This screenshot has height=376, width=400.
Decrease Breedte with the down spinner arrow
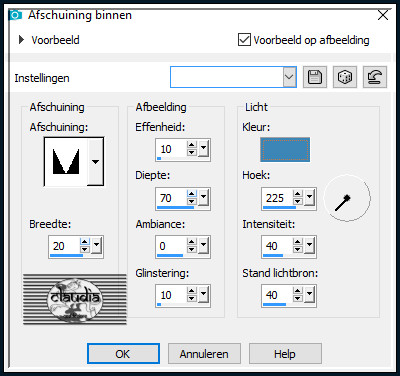85,249
